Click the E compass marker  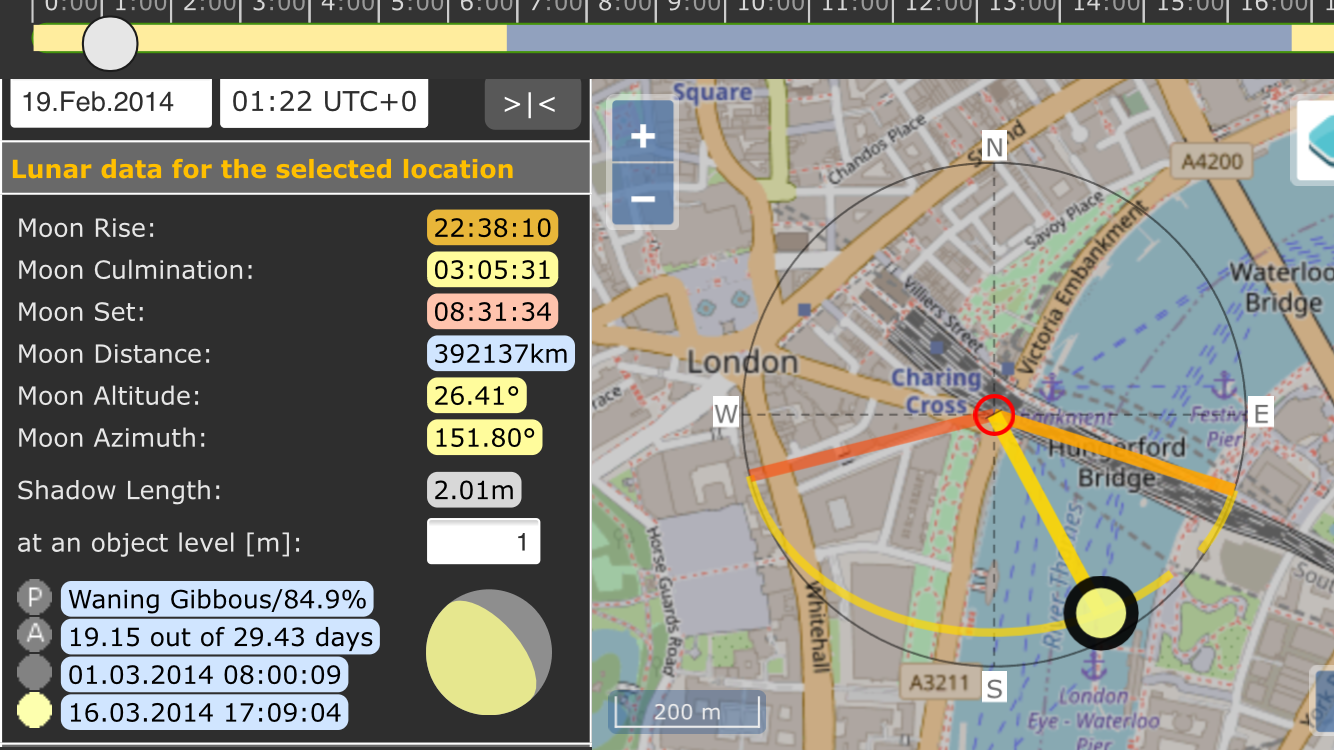pyautogui.click(x=1261, y=413)
